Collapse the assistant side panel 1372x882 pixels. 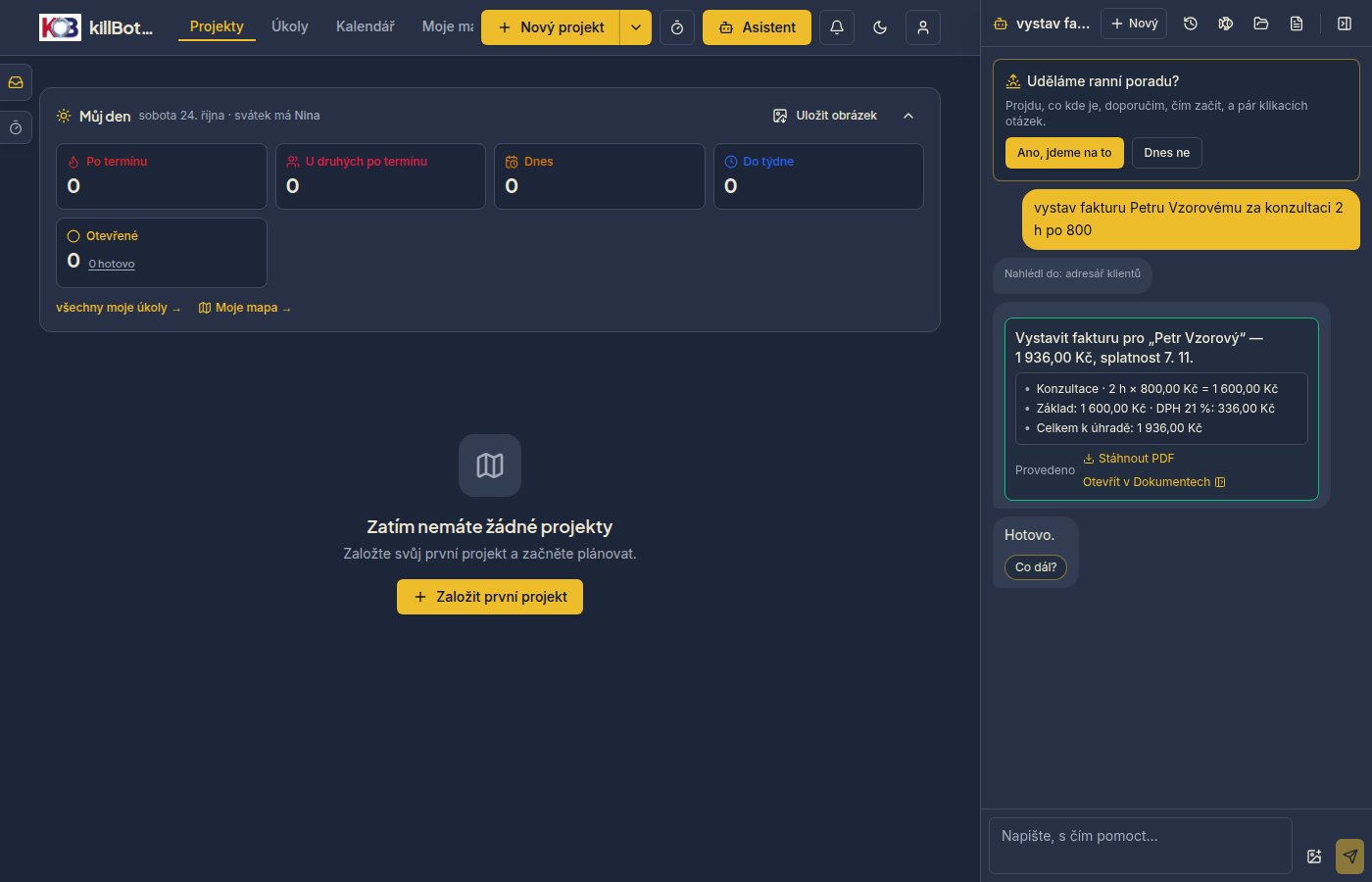tap(1345, 24)
